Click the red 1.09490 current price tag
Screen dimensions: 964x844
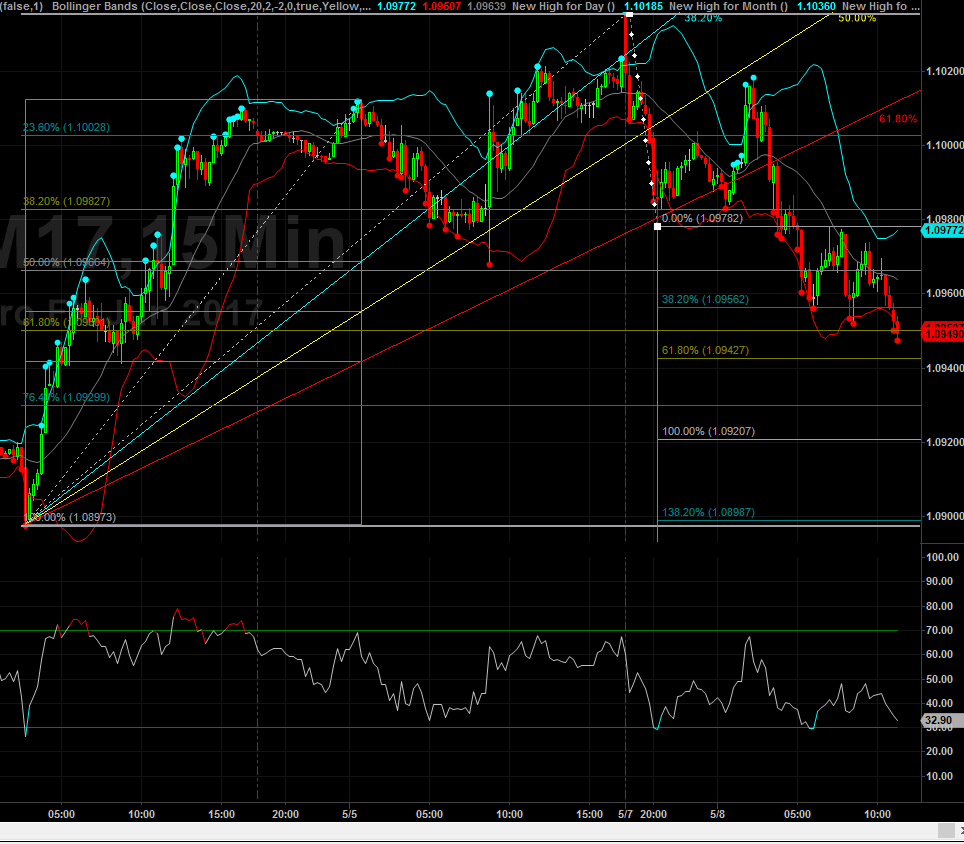coord(943,335)
